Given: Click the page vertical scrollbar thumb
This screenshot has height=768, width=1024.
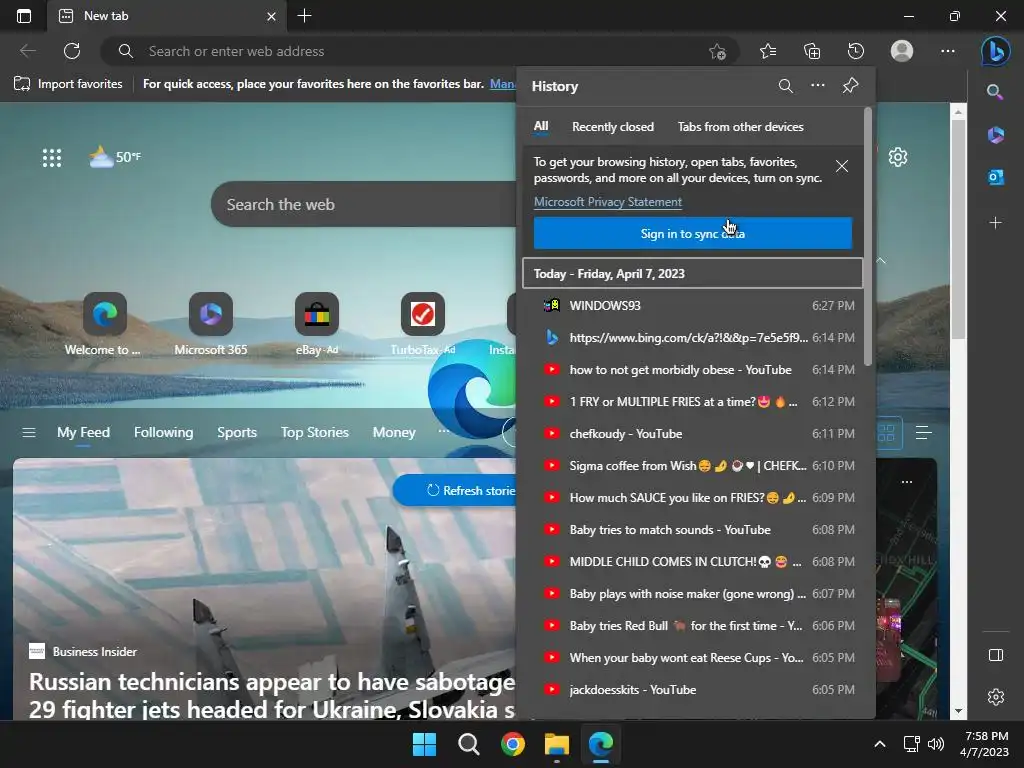Looking at the screenshot, I should (x=958, y=229).
